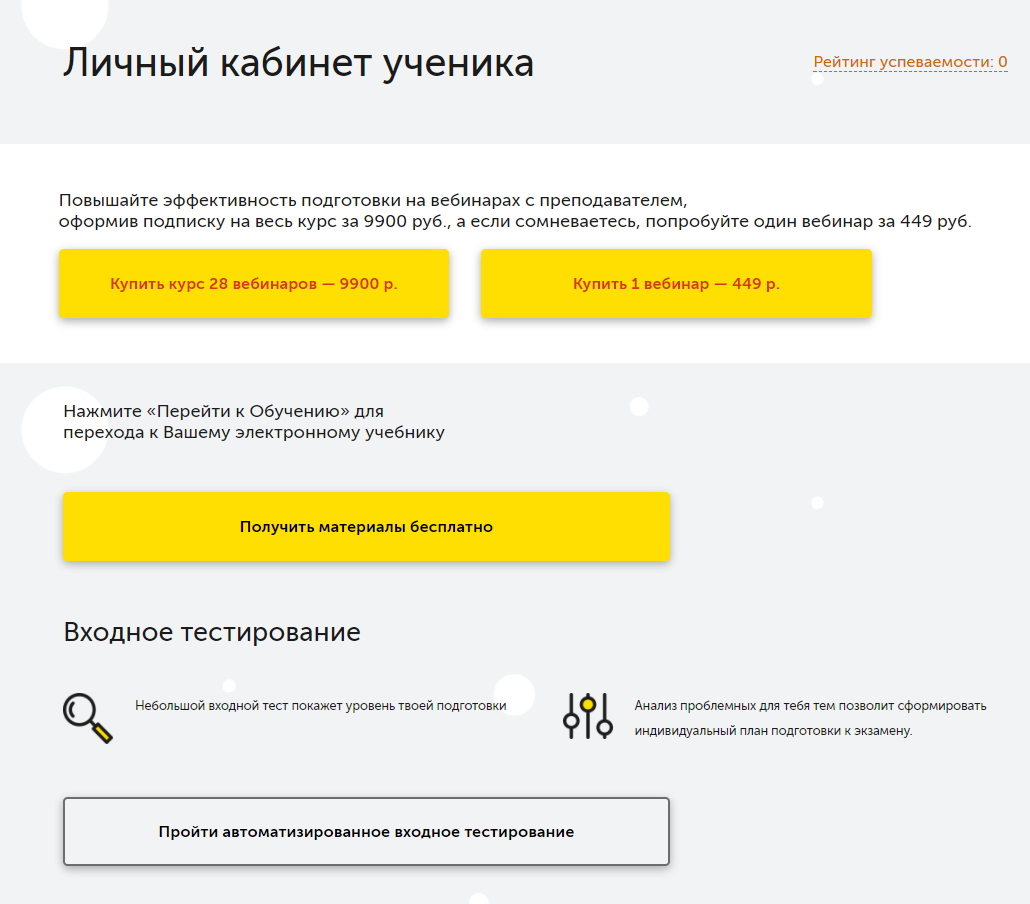
Task: Click the magnifying glass icon
Action: tap(87, 718)
